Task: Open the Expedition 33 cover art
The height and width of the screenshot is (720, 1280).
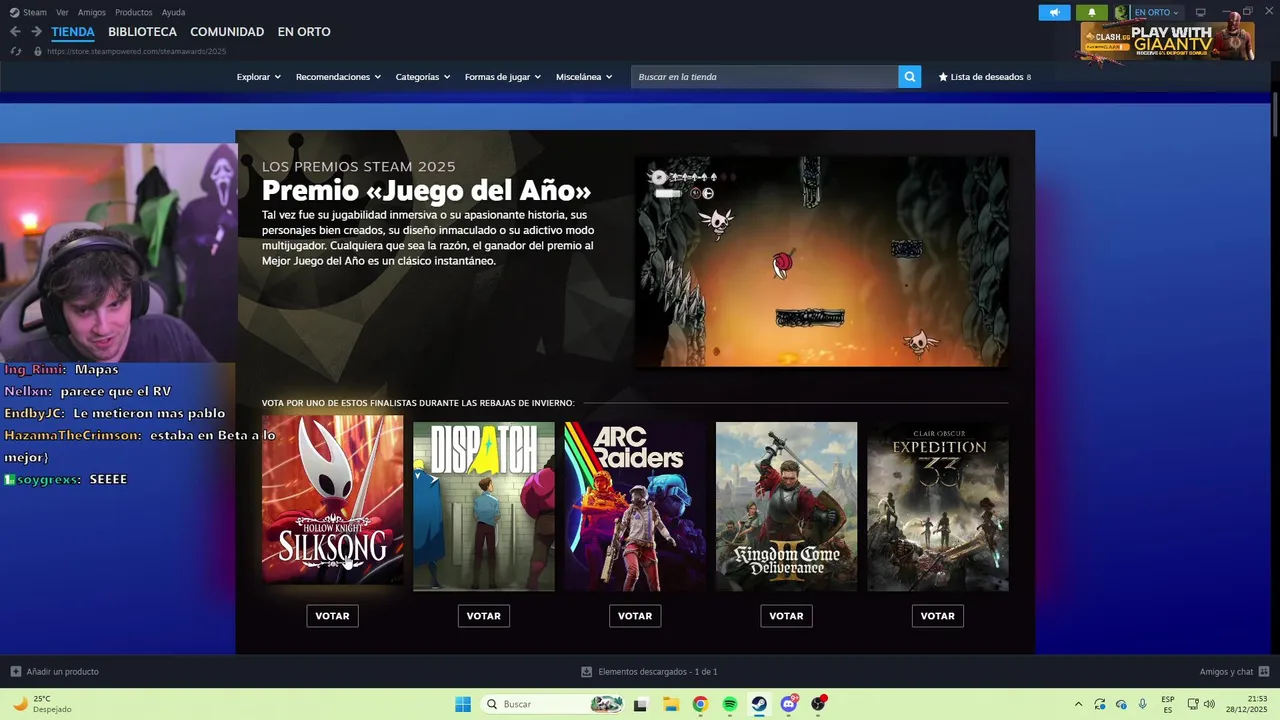Action: [x=937, y=506]
